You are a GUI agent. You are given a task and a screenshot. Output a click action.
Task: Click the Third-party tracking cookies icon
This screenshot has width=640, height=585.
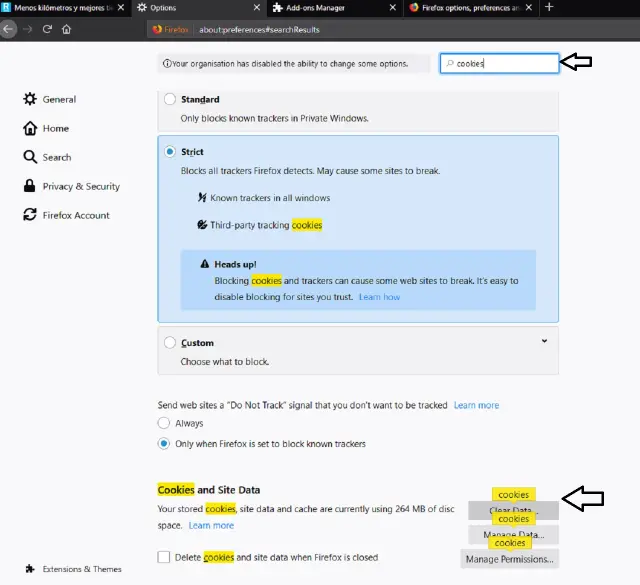pyautogui.click(x=202, y=225)
